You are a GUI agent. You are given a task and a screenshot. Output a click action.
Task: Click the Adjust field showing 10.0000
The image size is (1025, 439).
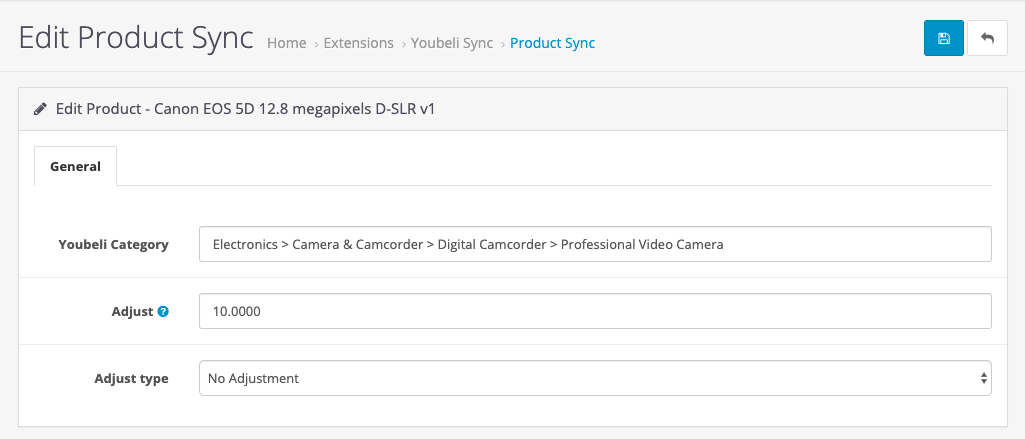595,311
